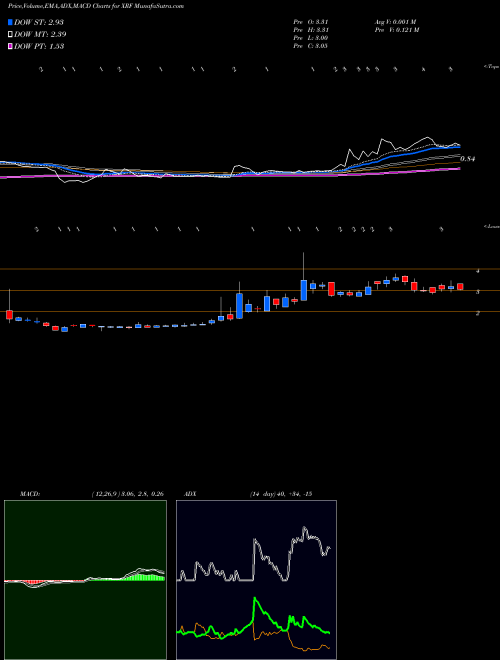The image size is (500, 660).
Task: Select the 'DOW MT: 2.39' legend text
Action: click(x=40, y=35)
